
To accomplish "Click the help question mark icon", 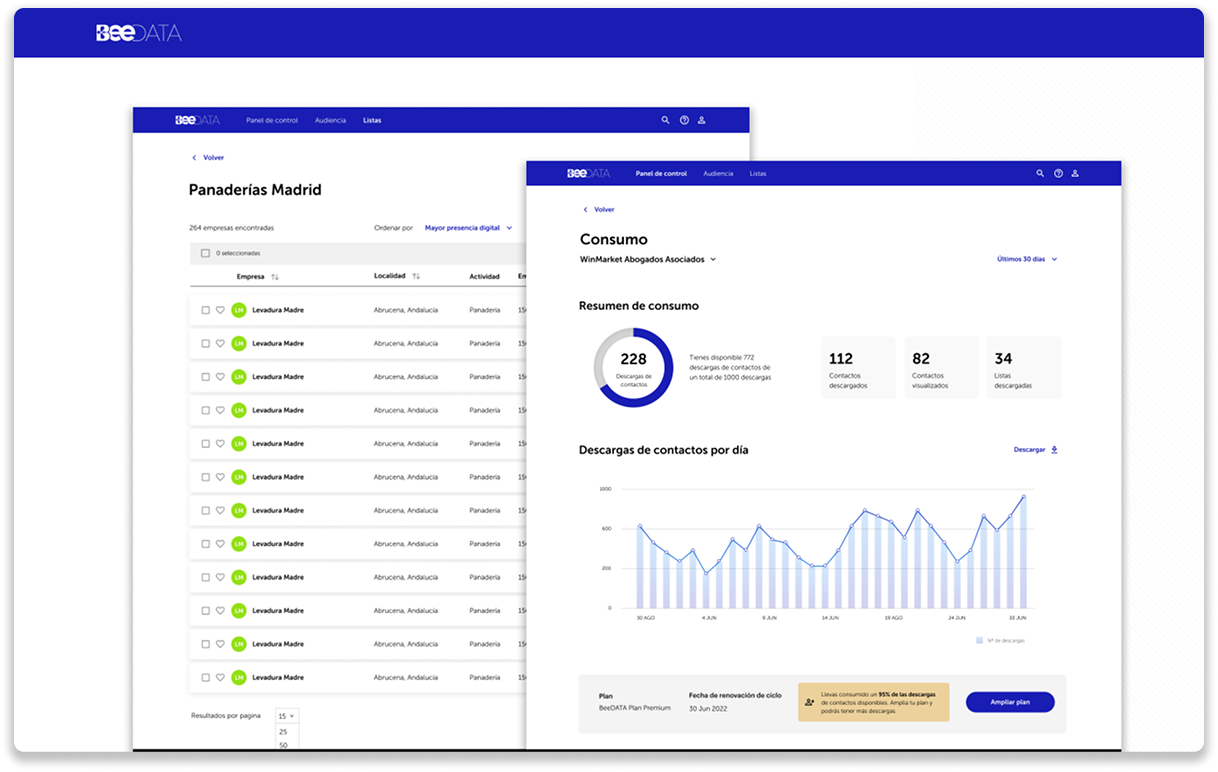I will pyautogui.click(x=1058, y=173).
